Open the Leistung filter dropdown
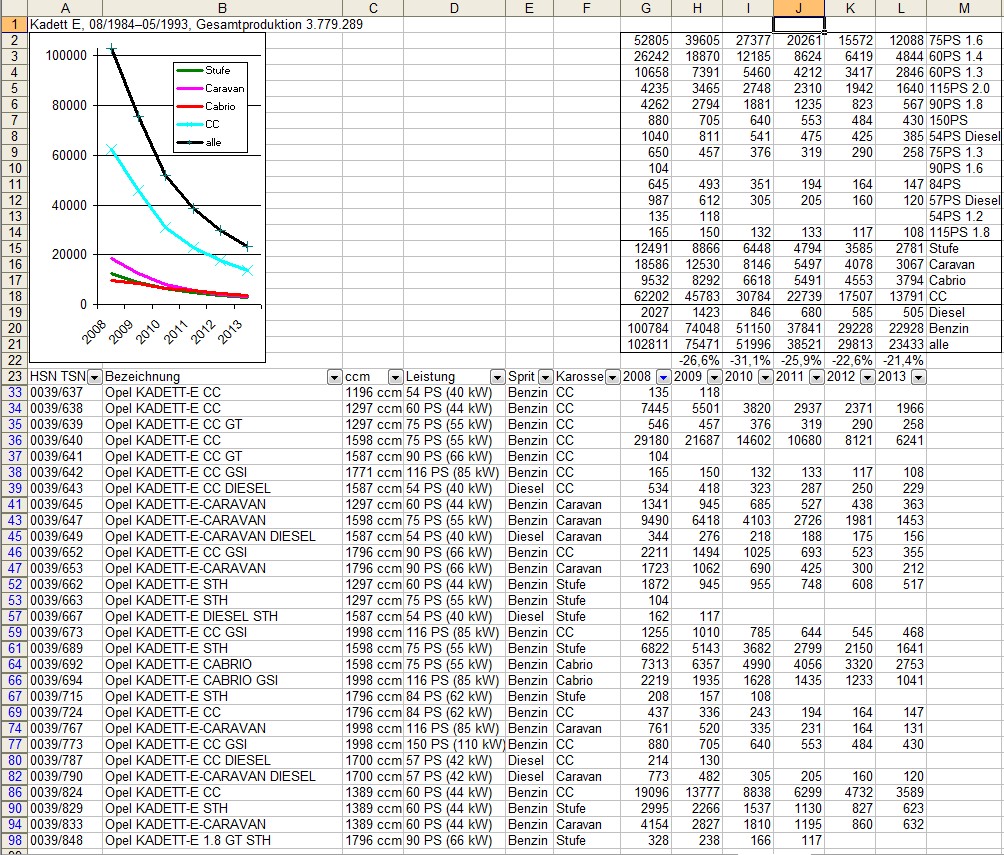This screenshot has width=1004, height=855. [496, 377]
